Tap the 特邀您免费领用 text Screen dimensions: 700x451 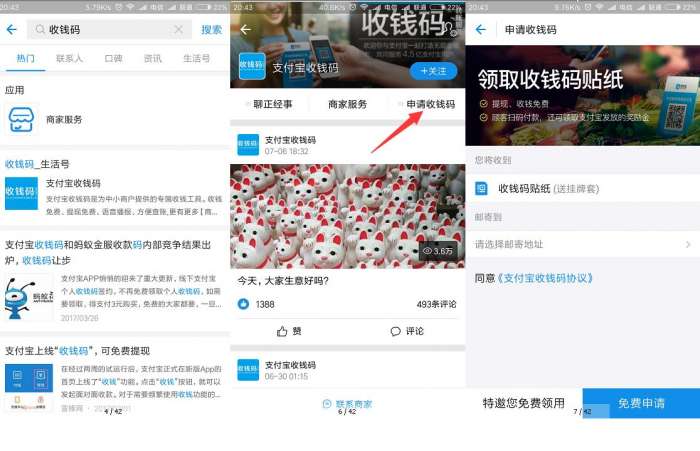coord(524,403)
